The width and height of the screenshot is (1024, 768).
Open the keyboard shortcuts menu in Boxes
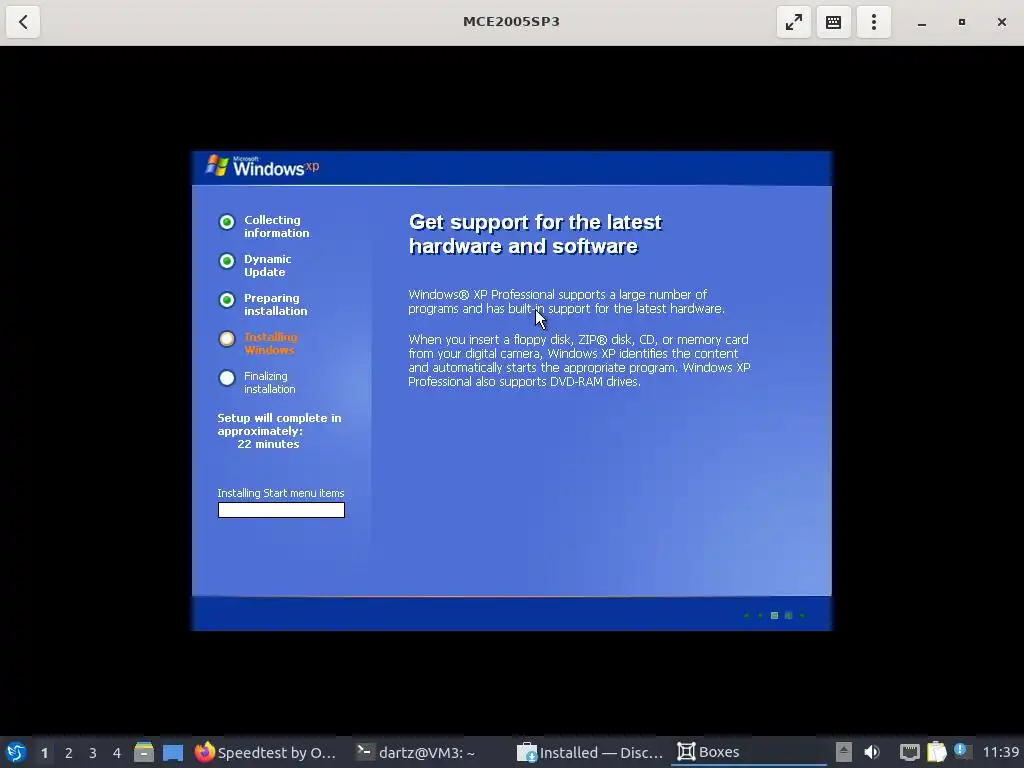[833, 22]
